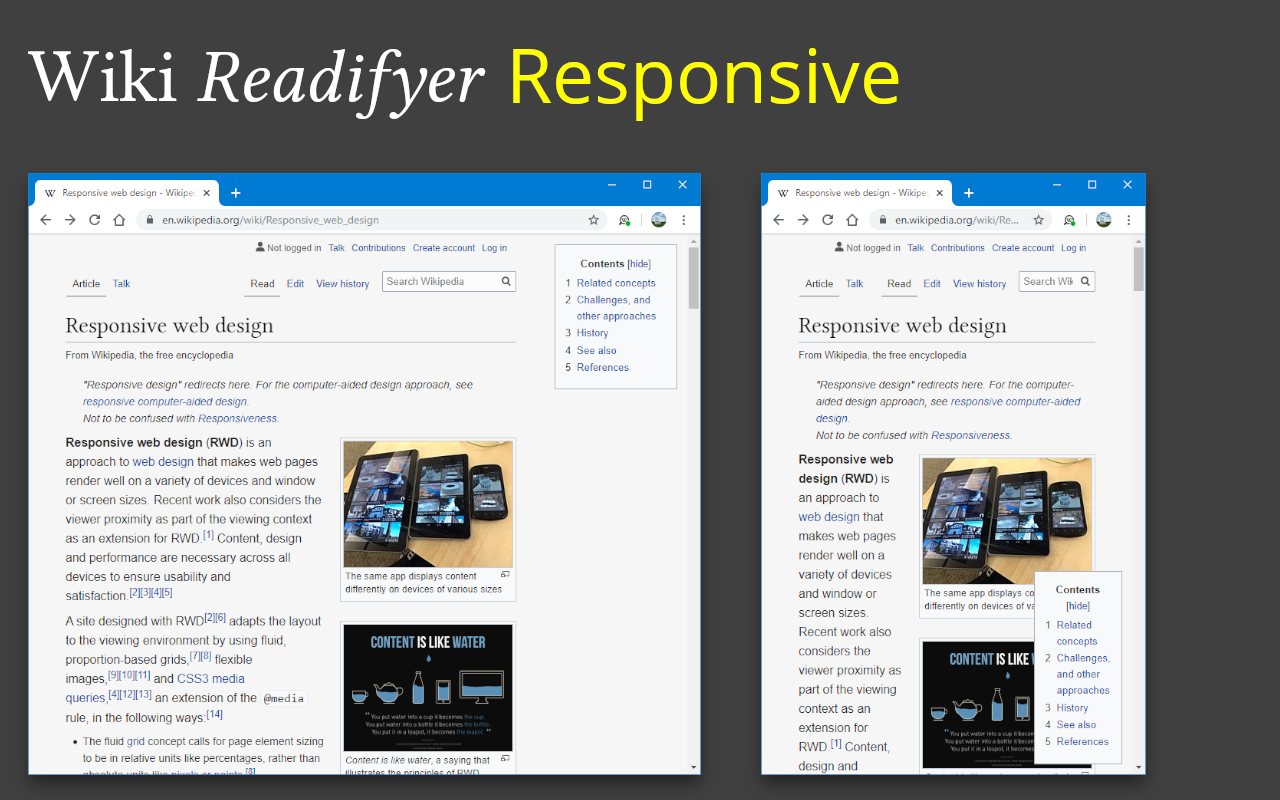This screenshot has height=800, width=1280.
Task: Open a new tab in the right browser window
Action: coord(969,193)
